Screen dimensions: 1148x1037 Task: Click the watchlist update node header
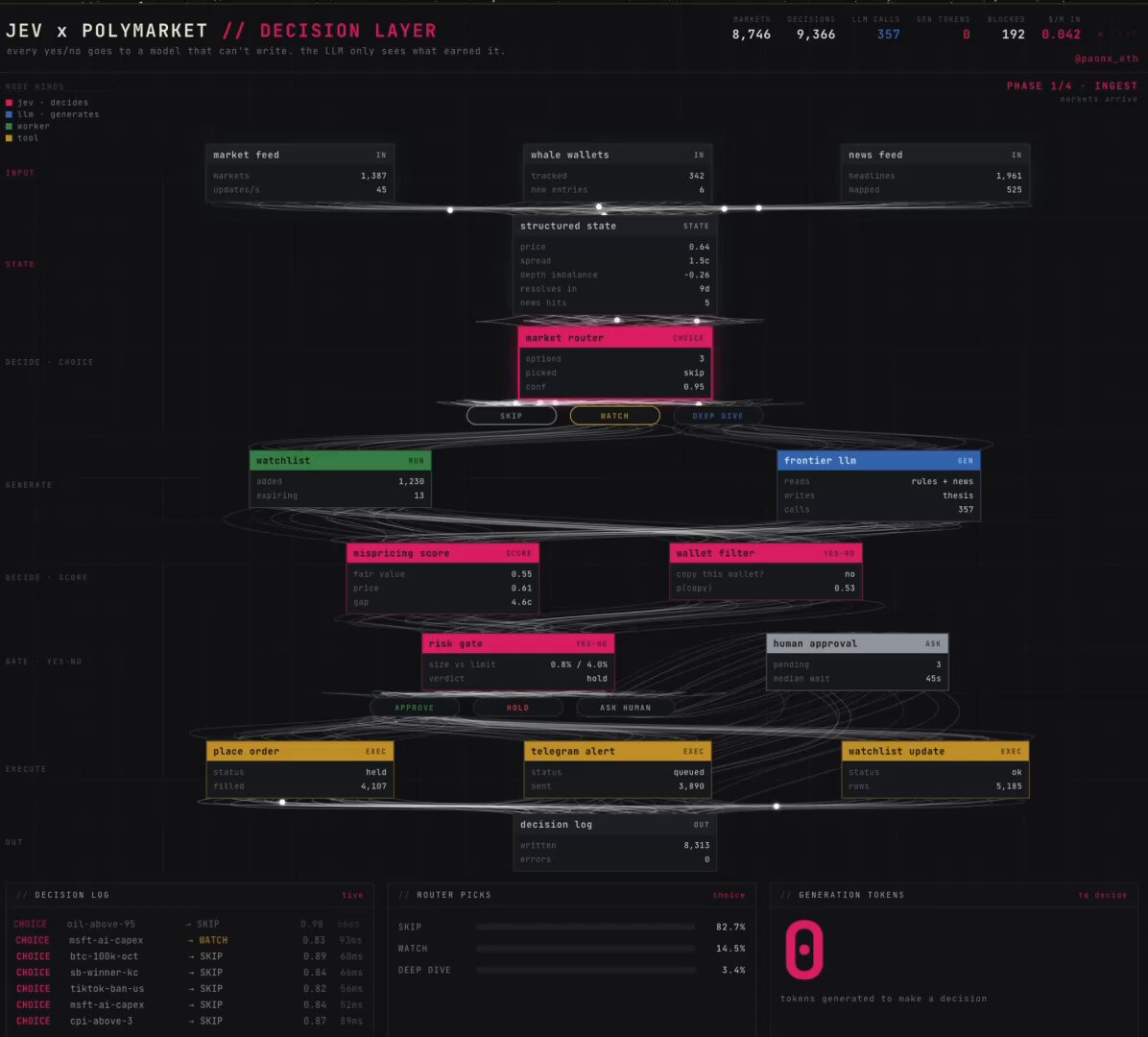[935, 752]
